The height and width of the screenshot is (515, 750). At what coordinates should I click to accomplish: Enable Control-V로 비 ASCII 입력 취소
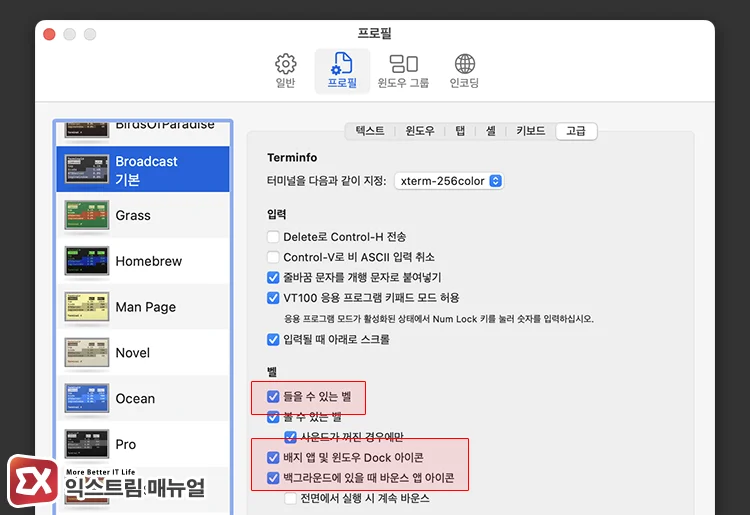(x=273, y=257)
